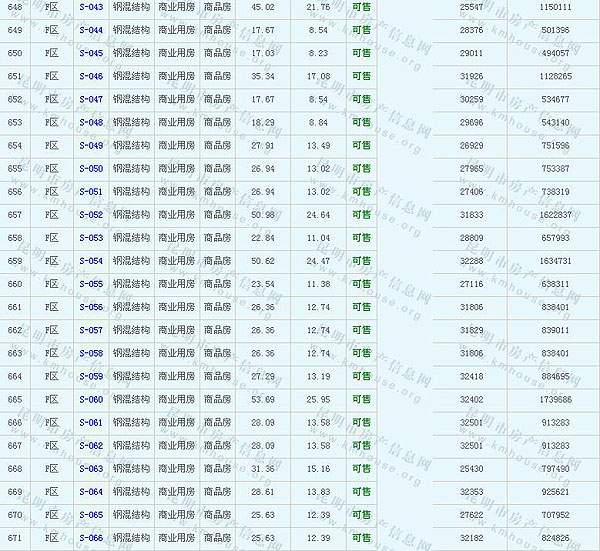Open the S-048 unit link
600x551 pixels.
click(x=91, y=122)
